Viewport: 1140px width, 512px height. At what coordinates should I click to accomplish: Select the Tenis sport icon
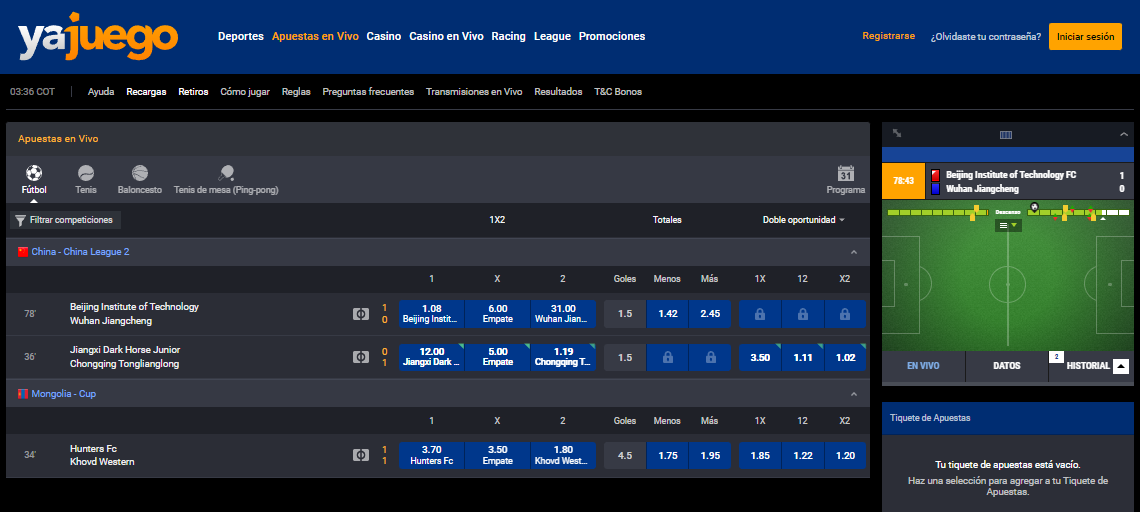(x=86, y=174)
